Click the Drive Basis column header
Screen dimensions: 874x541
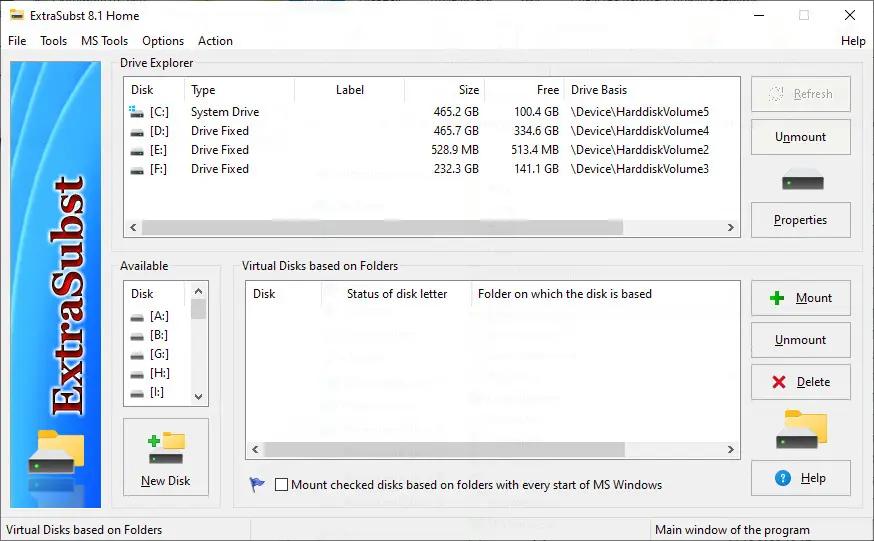(x=599, y=90)
